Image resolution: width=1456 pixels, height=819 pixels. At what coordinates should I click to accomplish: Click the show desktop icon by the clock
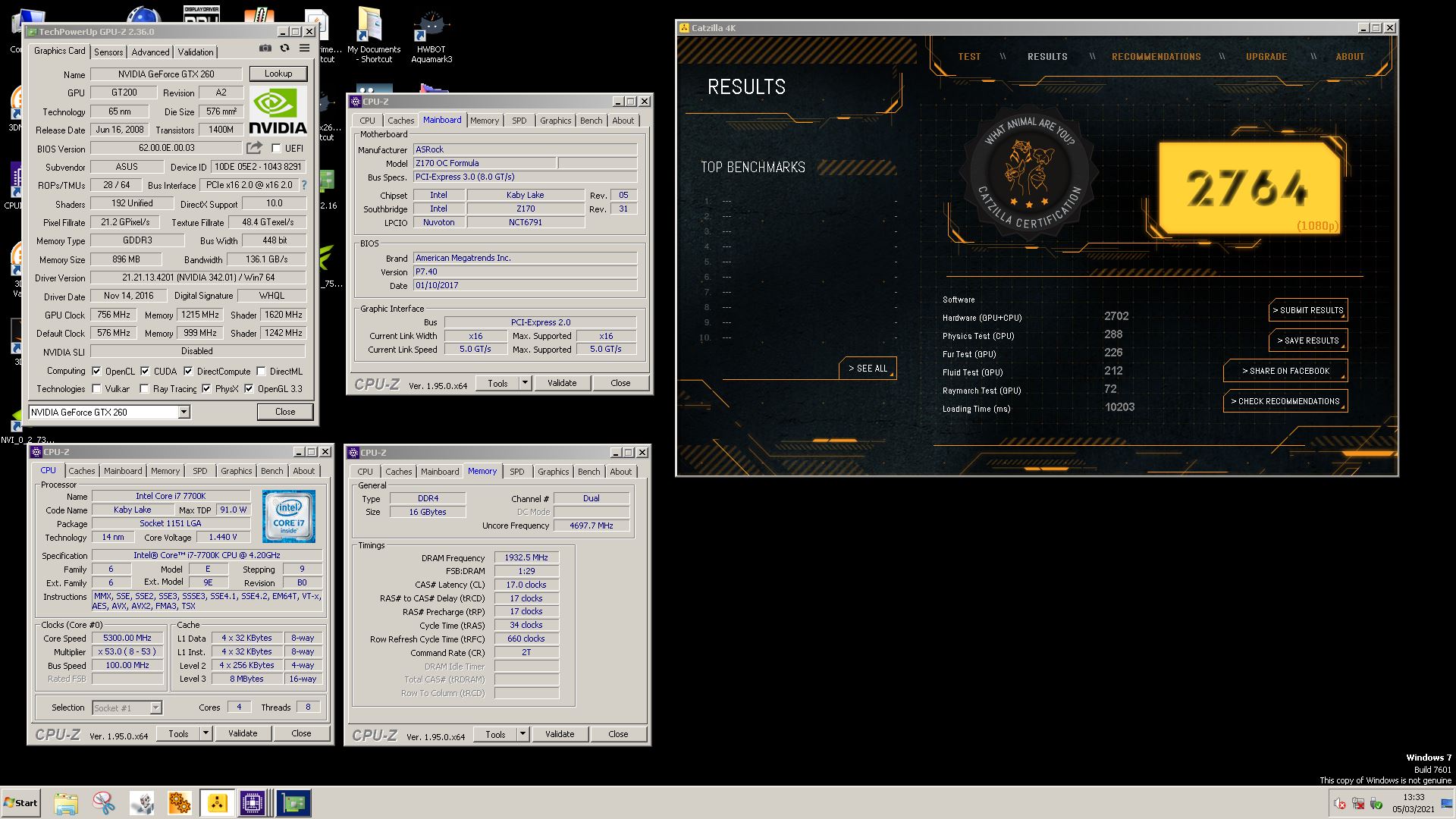pos(1445,804)
